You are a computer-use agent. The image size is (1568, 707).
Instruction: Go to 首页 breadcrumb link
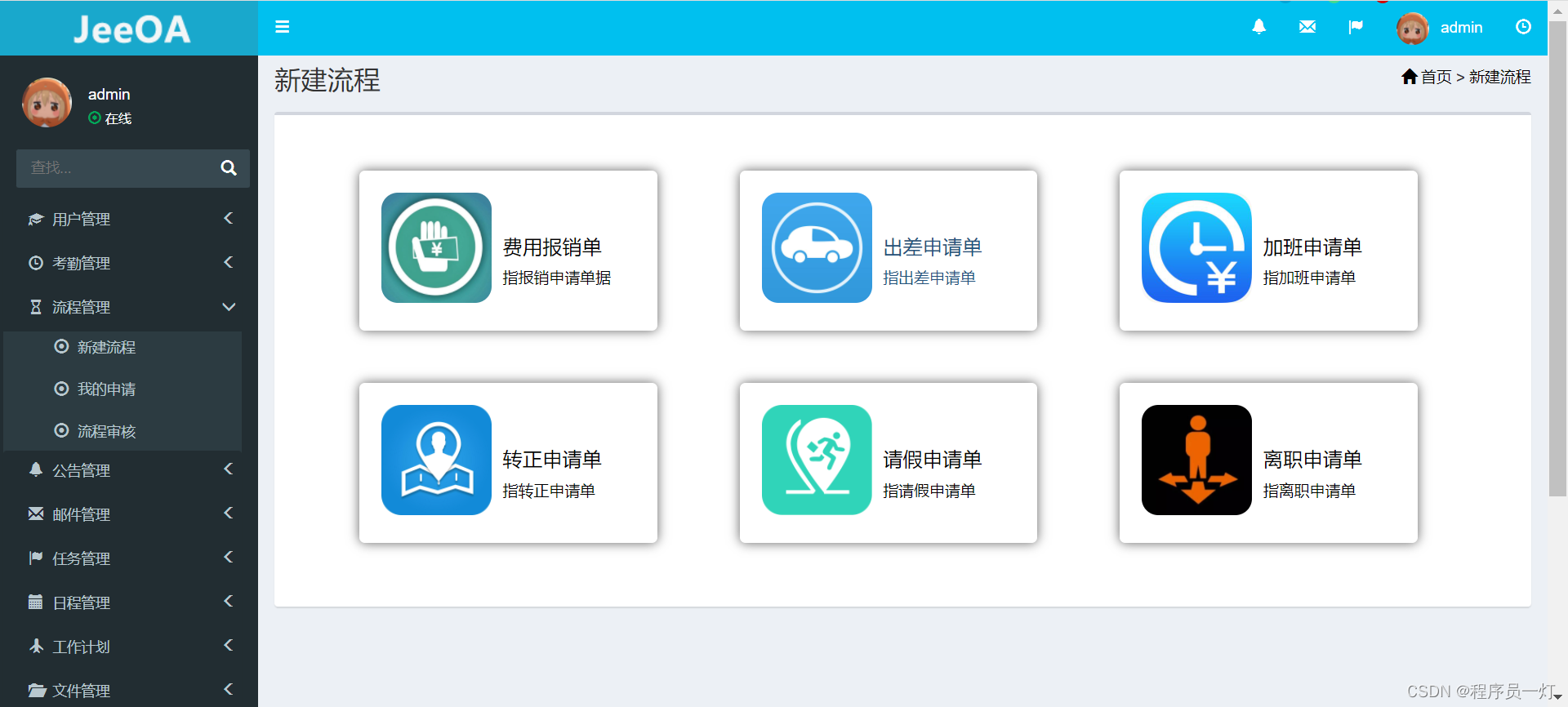click(x=1436, y=77)
